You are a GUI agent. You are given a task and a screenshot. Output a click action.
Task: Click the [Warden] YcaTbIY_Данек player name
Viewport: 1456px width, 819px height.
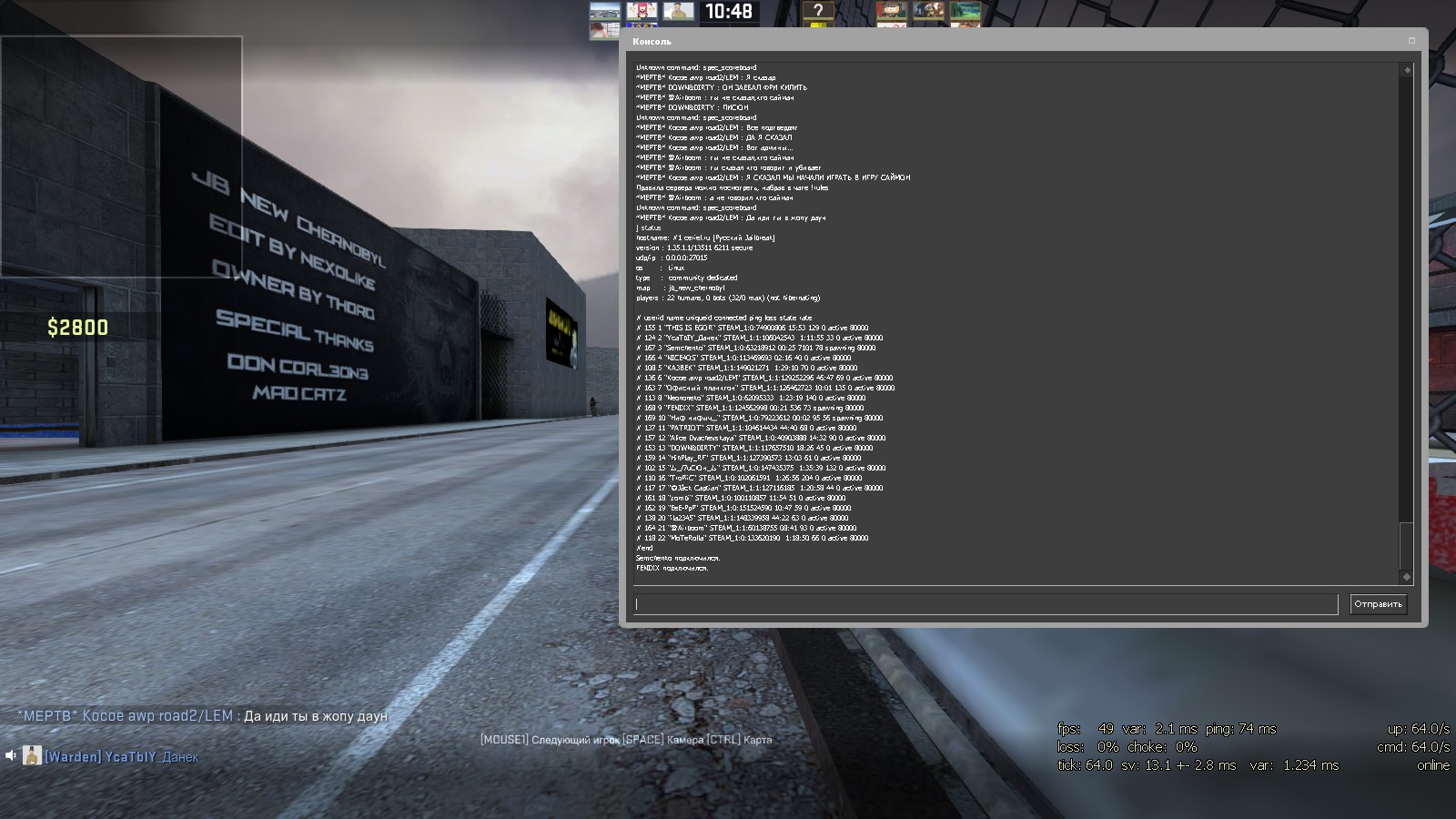[x=121, y=756]
